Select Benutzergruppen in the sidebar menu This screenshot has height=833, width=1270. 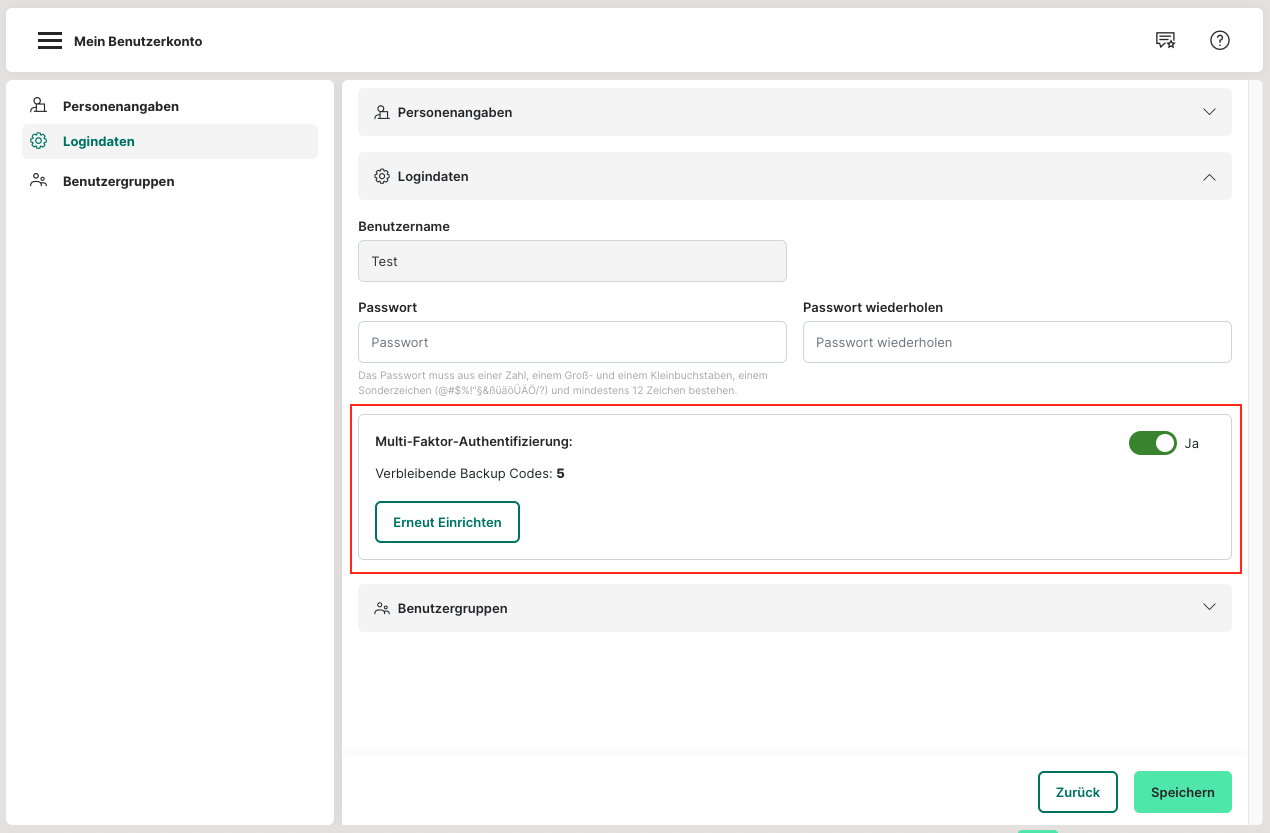pos(118,181)
